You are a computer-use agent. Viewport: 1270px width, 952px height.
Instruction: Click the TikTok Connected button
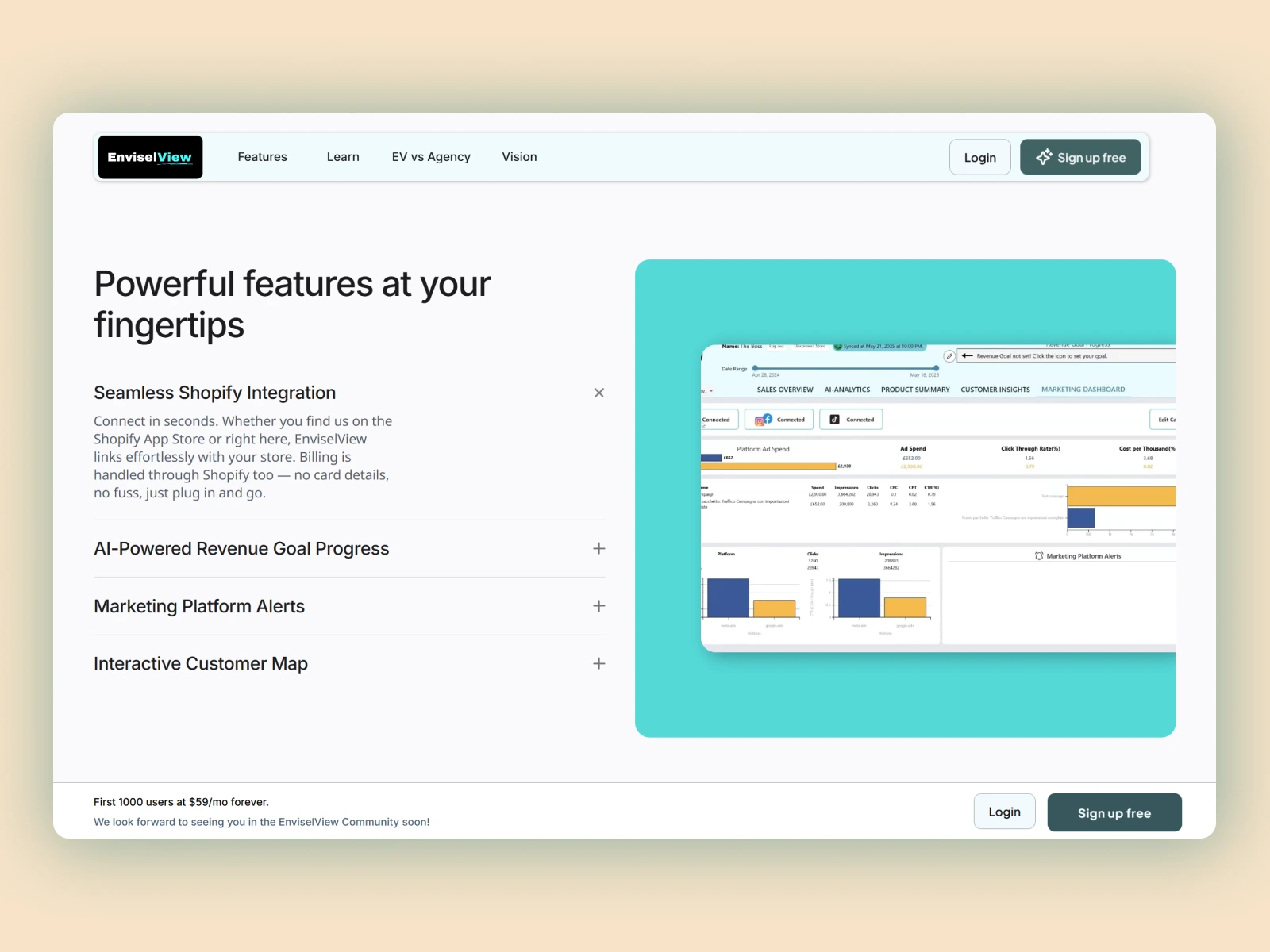pos(851,420)
